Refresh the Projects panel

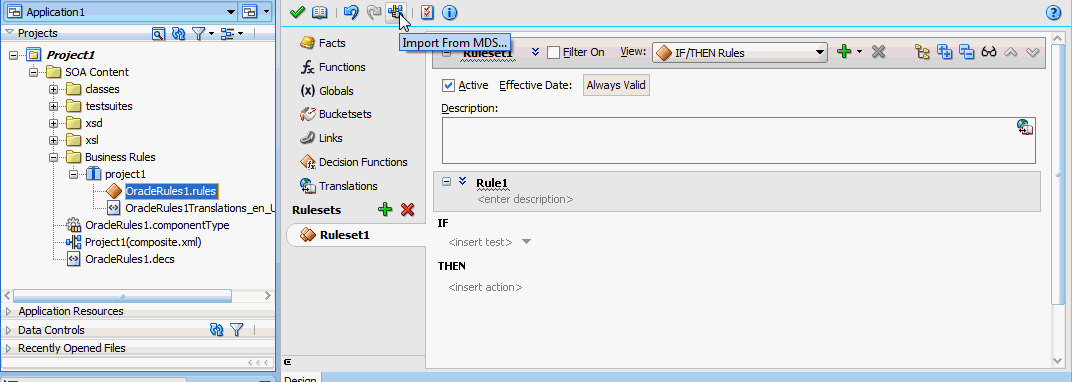(178, 33)
